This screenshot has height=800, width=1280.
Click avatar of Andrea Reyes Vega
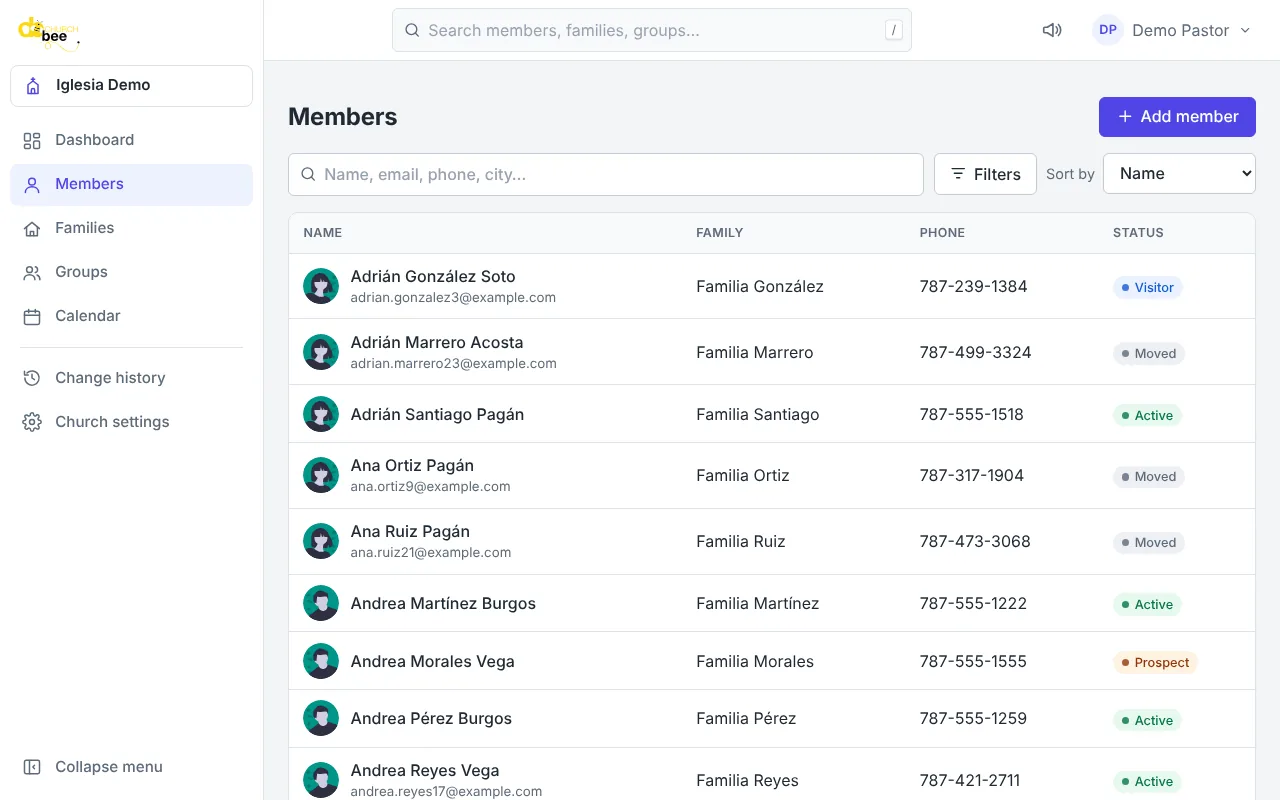(x=321, y=780)
